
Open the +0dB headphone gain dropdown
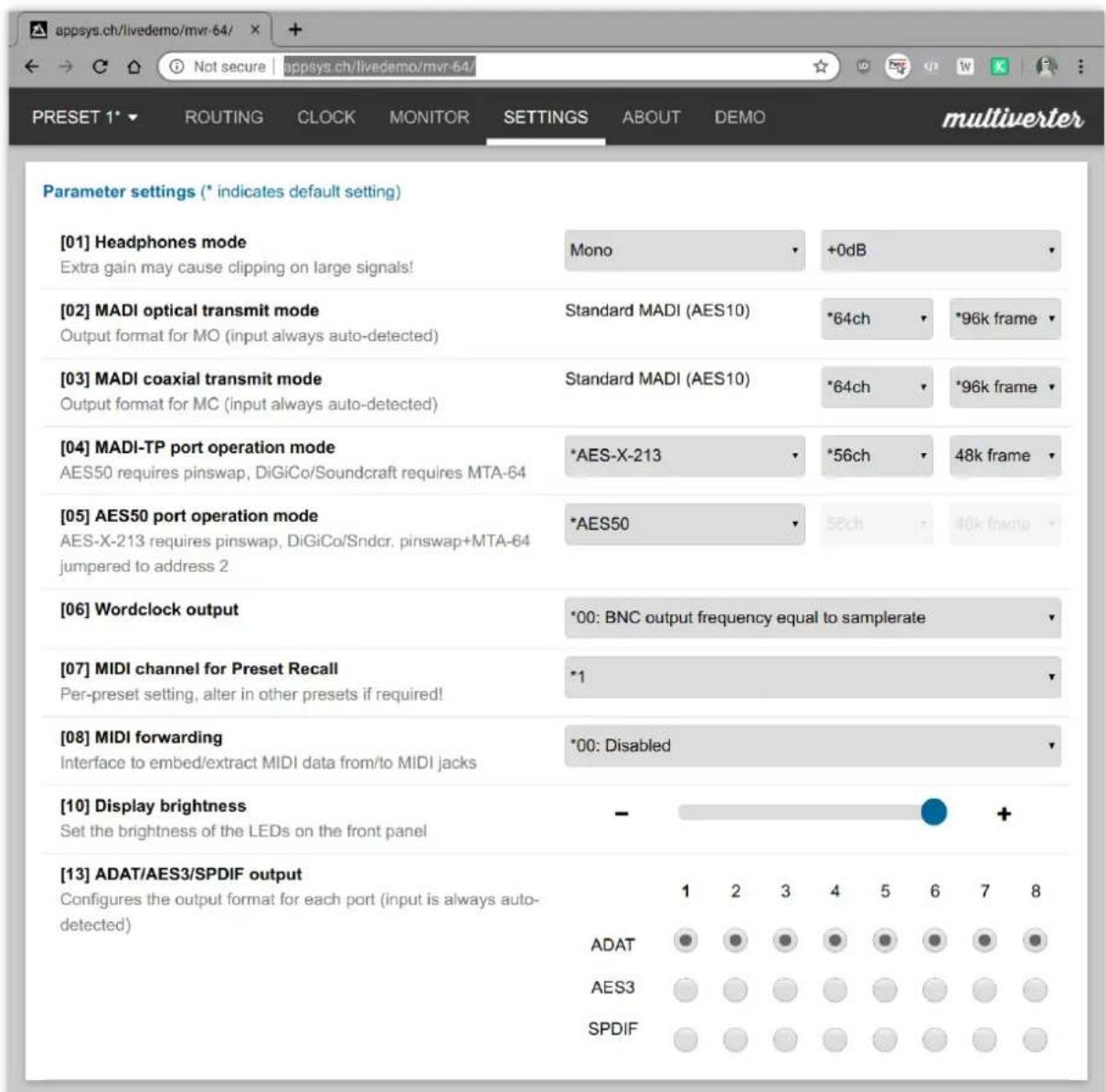coord(941,250)
